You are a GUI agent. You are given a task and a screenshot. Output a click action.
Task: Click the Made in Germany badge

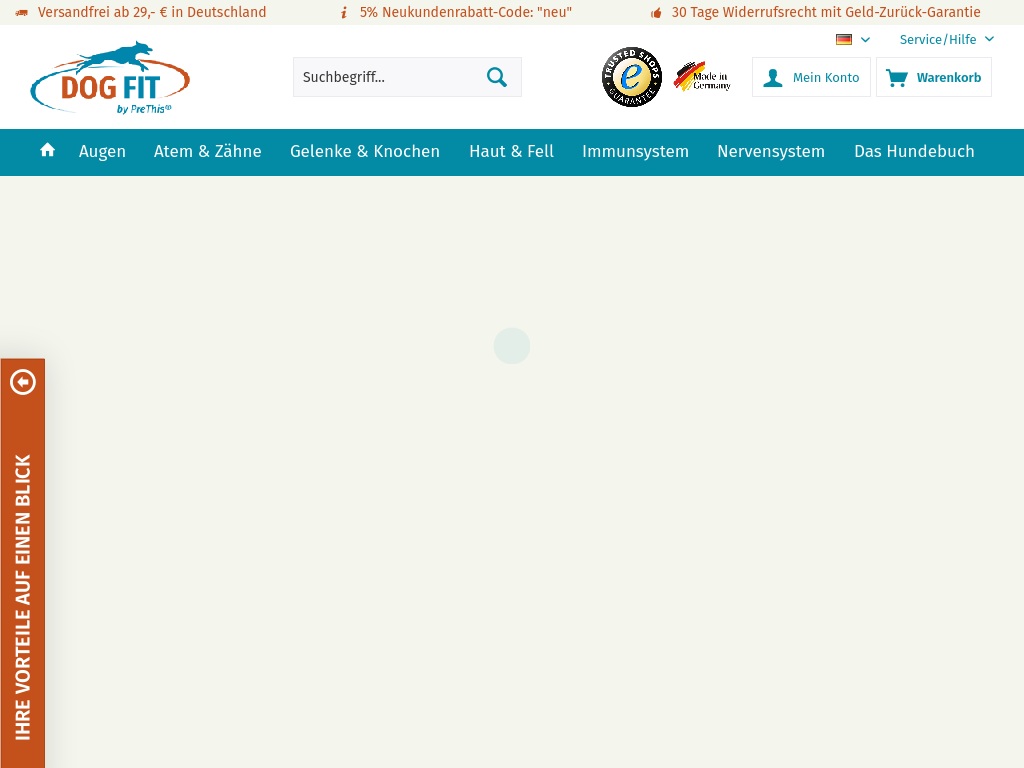pyautogui.click(x=702, y=77)
